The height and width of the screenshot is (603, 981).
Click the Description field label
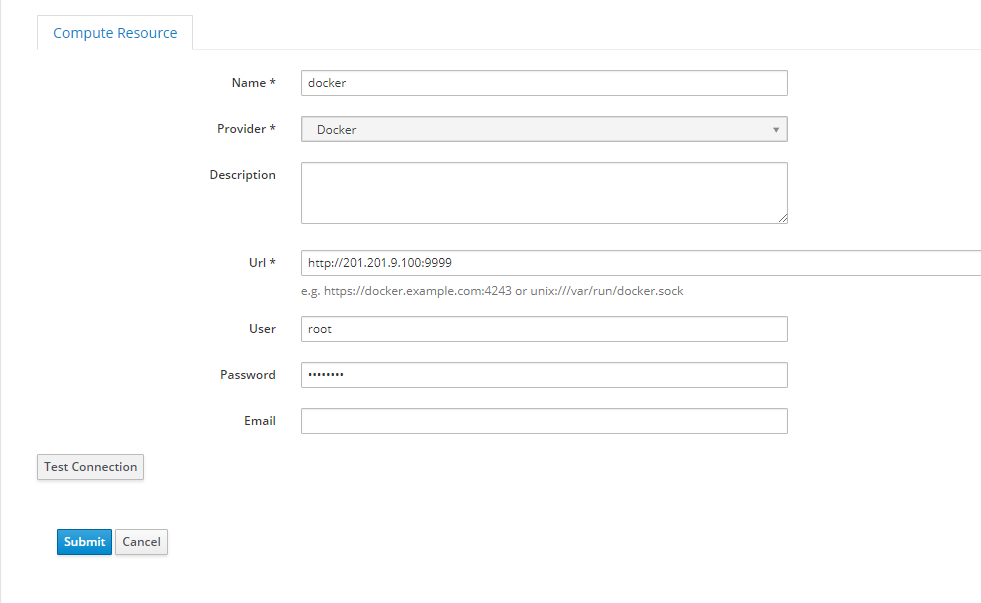[x=242, y=175]
